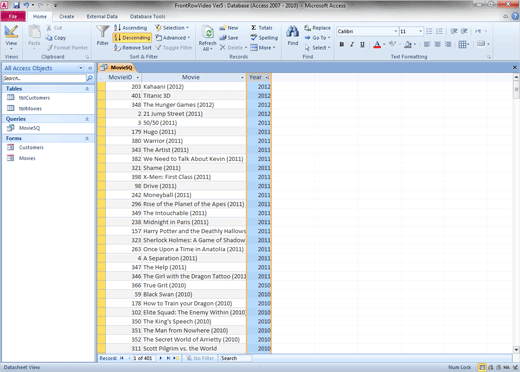Click the bullets list icon

pos(429,31)
